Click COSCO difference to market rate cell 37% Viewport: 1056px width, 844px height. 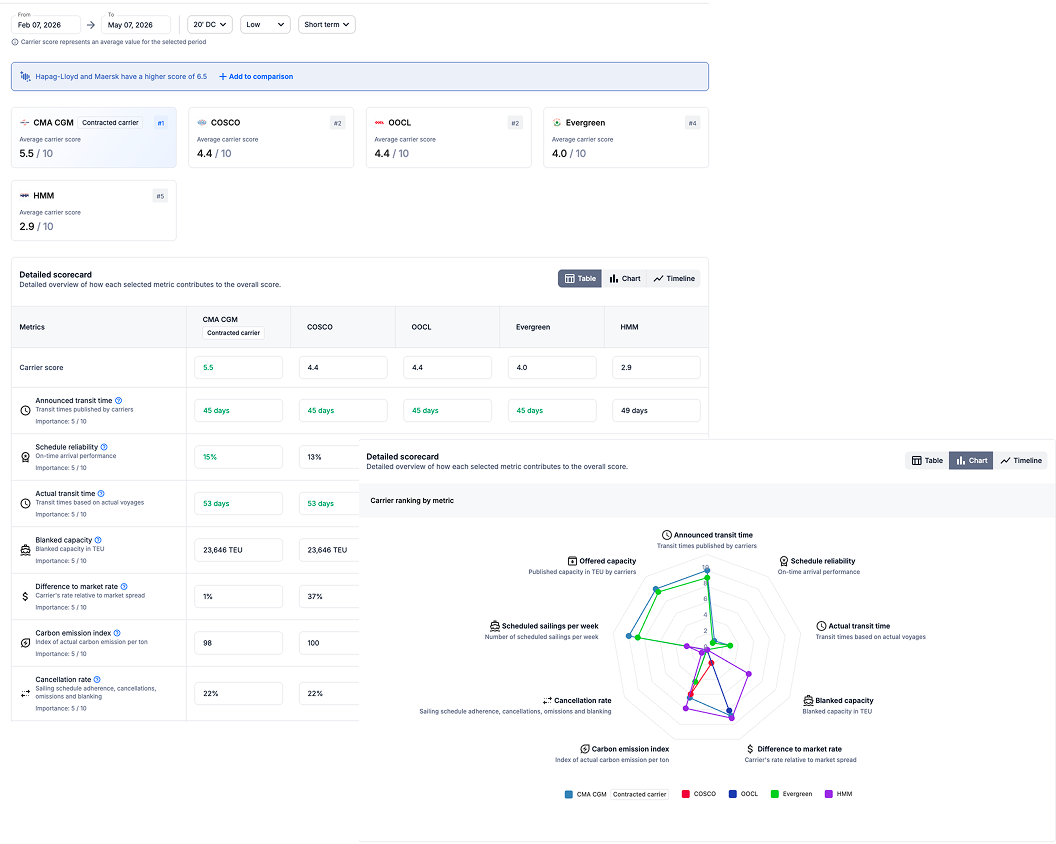pos(329,596)
